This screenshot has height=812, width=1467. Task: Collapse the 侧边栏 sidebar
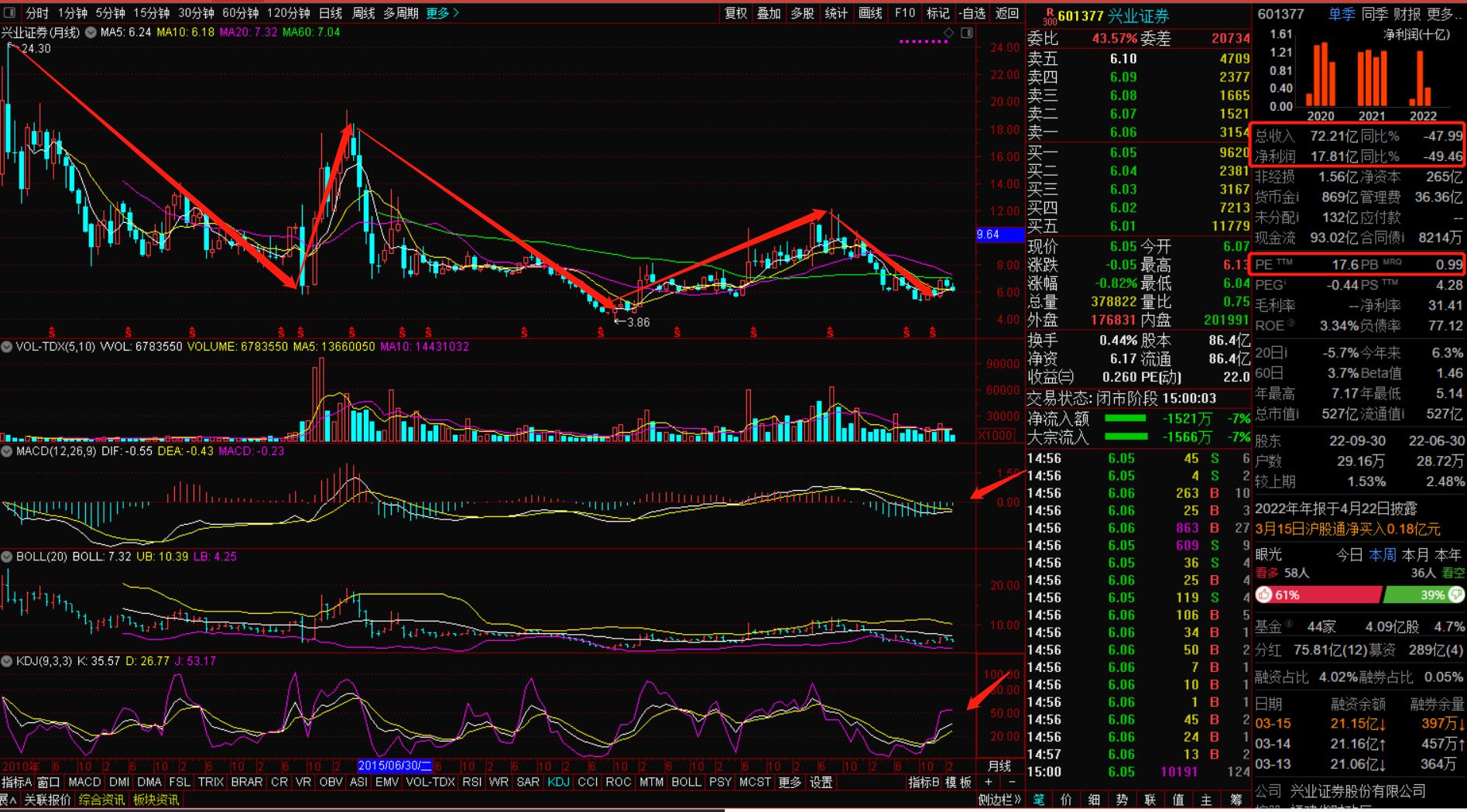(x=999, y=800)
